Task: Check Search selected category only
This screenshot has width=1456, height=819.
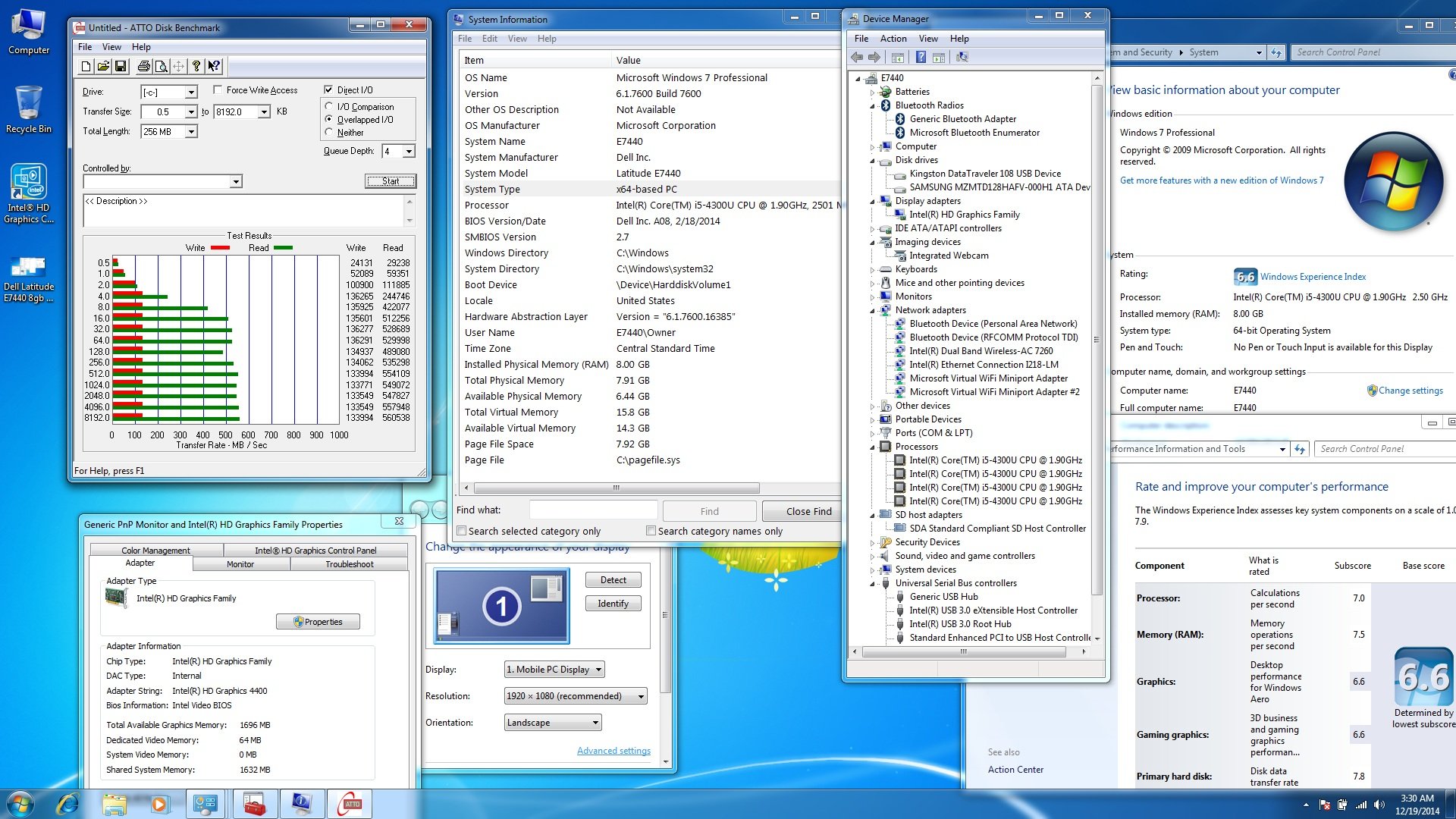Action: 461,531
